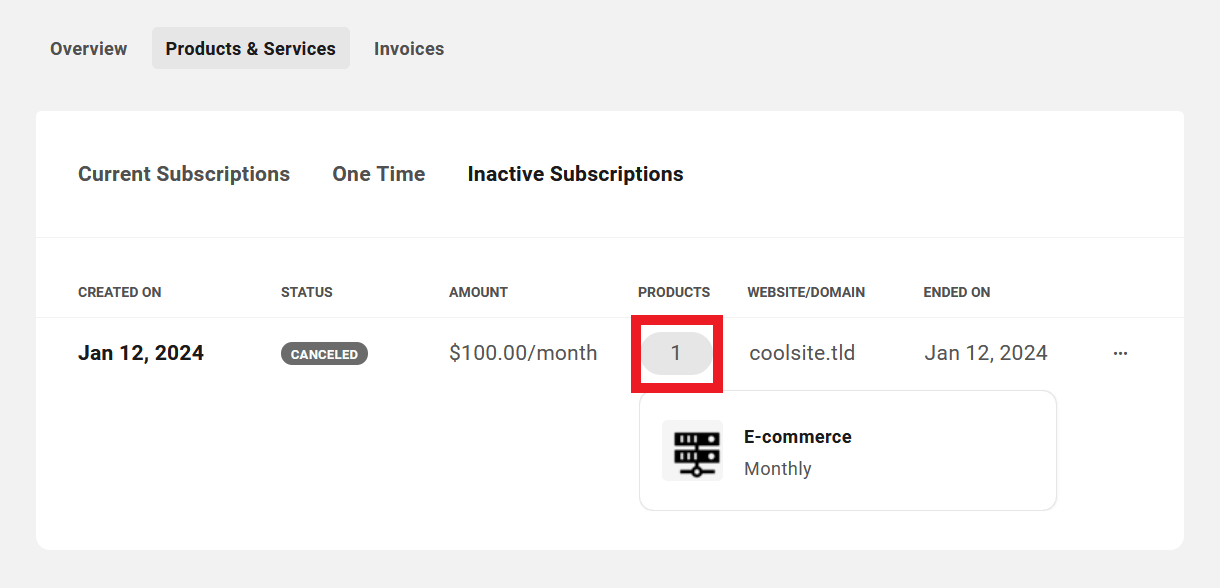The height and width of the screenshot is (588, 1220).
Task: Select the Products & Services tab
Action: (251, 48)
